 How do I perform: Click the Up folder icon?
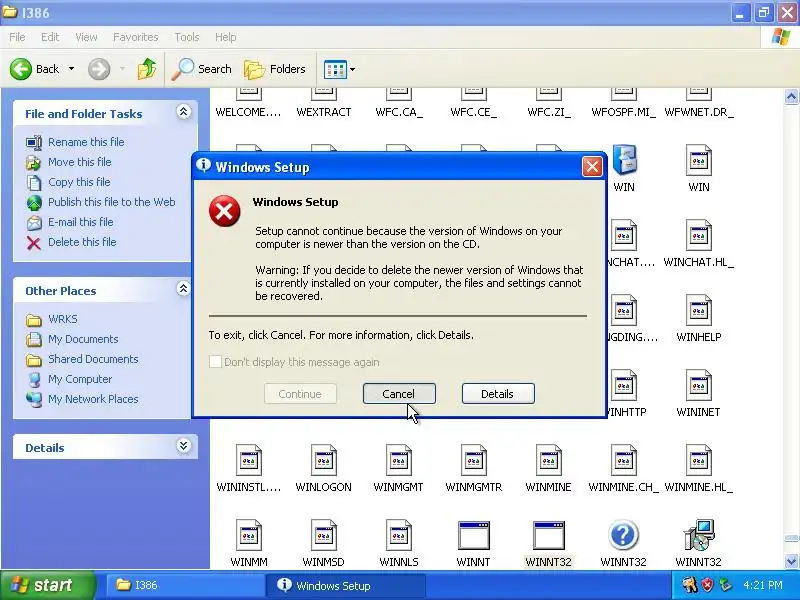pos(147,69)
